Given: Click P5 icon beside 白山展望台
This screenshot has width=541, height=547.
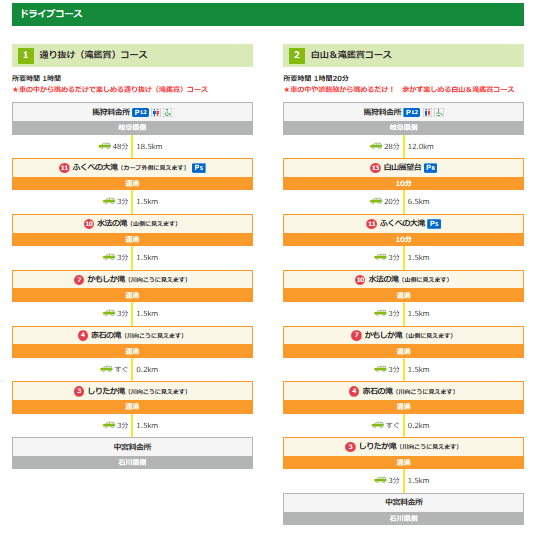Looking at the screenshot, I should tap(430, 168).
